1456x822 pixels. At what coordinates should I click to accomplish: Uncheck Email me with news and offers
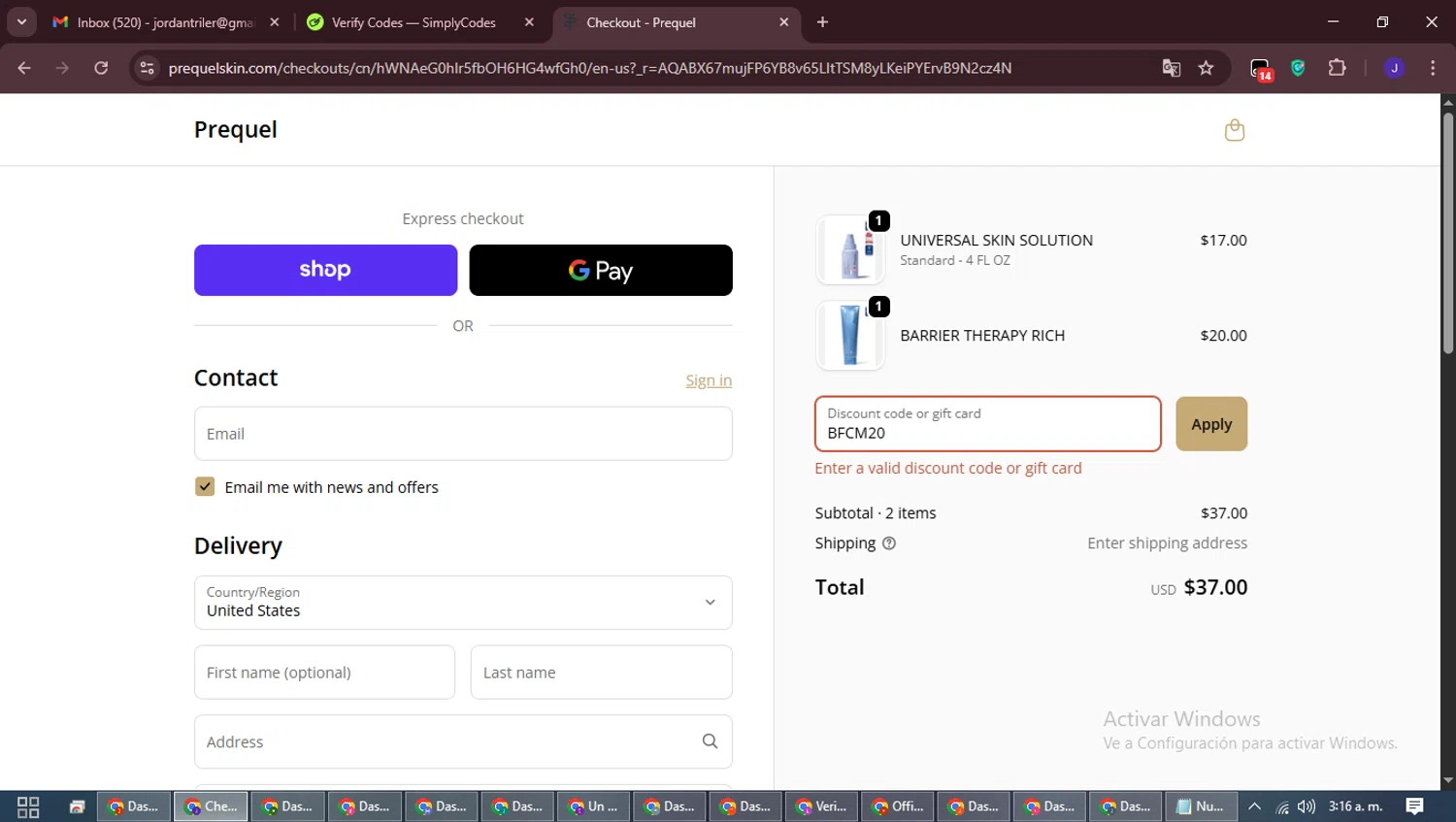point(205,486)
